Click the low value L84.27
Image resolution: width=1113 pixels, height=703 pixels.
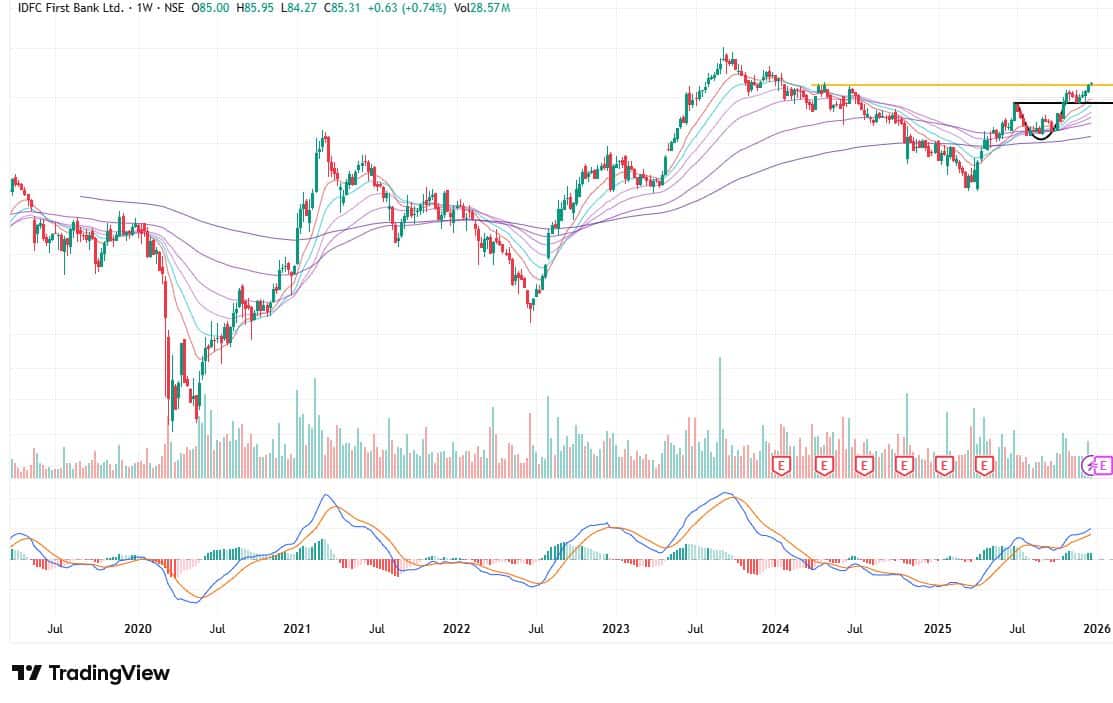pyautogui.click(x=298, y=8)
